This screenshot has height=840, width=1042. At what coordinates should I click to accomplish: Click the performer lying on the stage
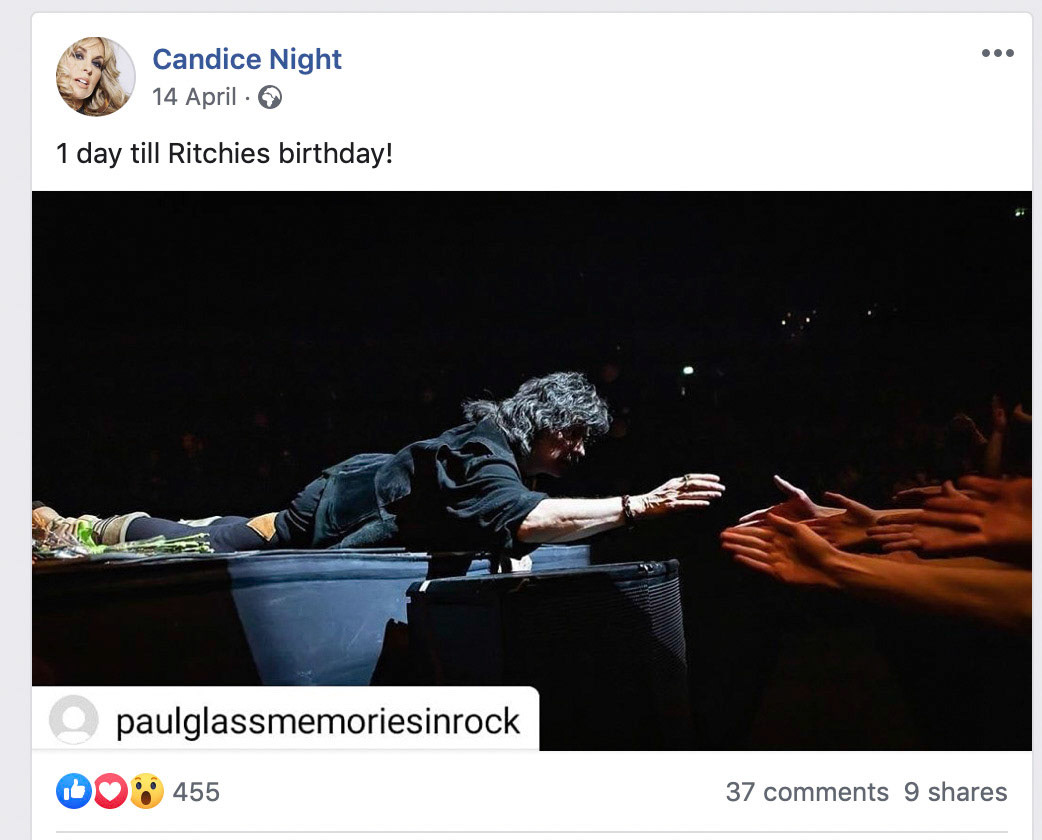coord(450,480)
